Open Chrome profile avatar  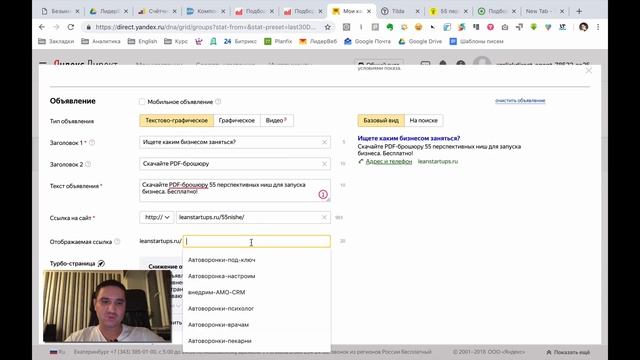point(583,27)
